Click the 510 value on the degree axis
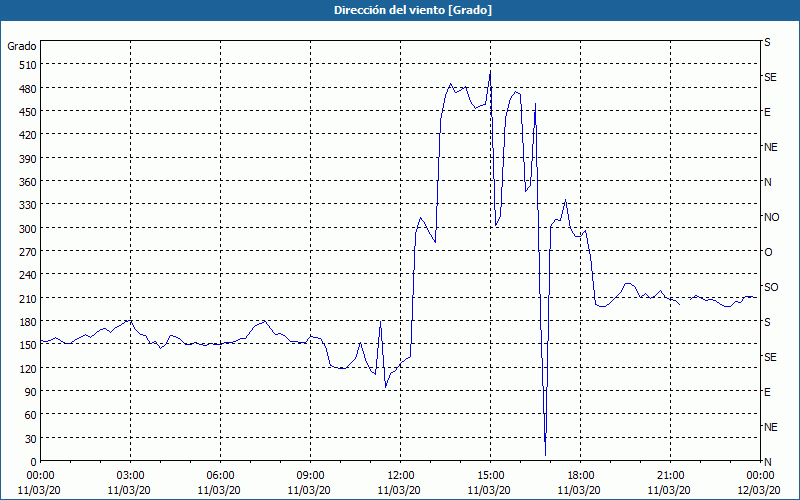 pos(28,65)
